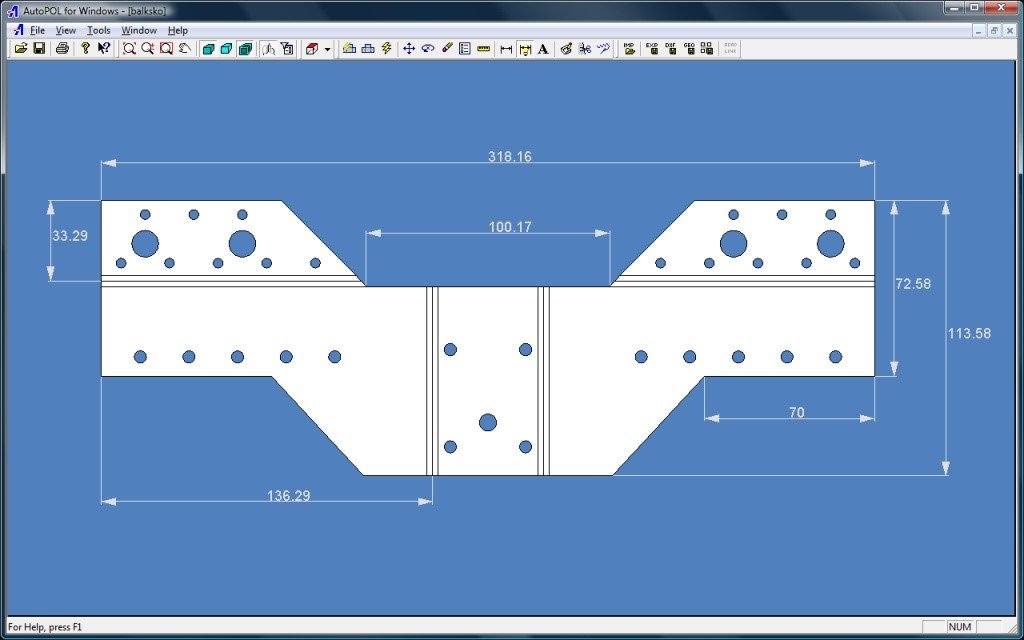Click the blue flange block icon
Viewport: 1024px width, 640px height.
[368, 48]
